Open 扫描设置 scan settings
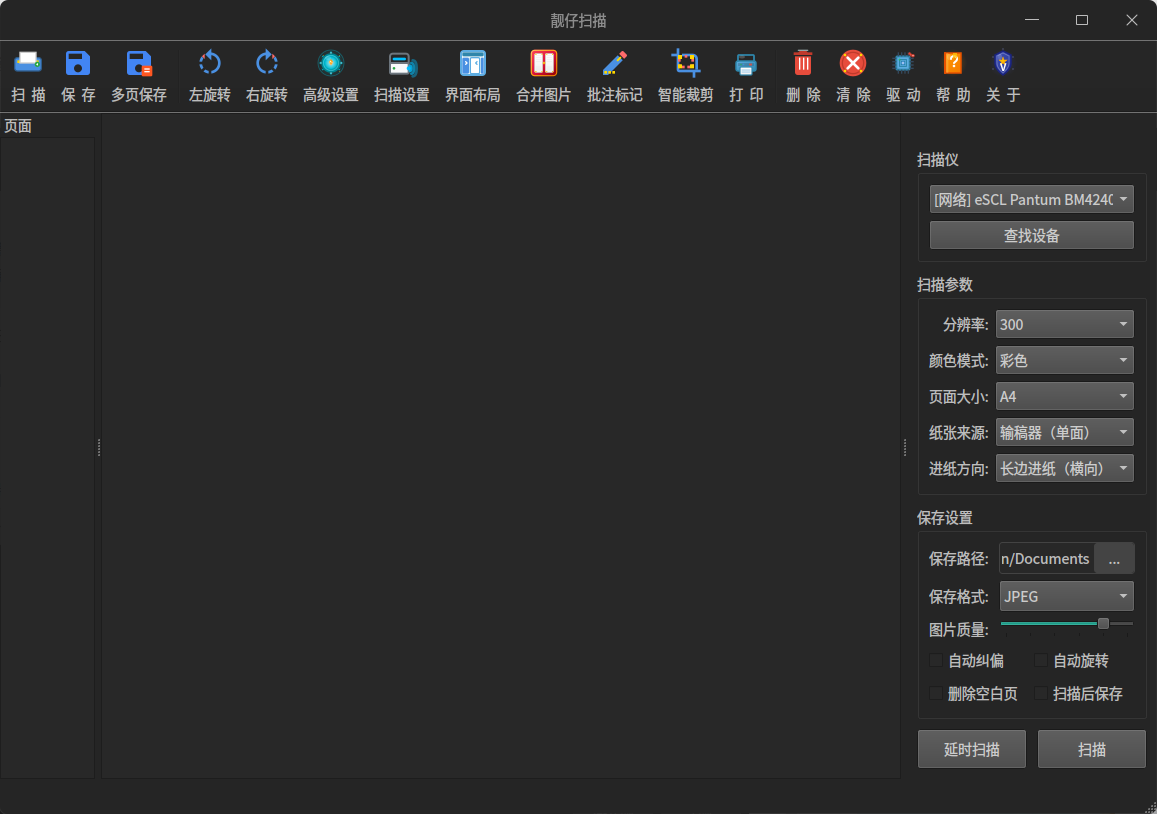This screenshot has height=814, width=1157. pyautogui.click(x=401, y=76)
